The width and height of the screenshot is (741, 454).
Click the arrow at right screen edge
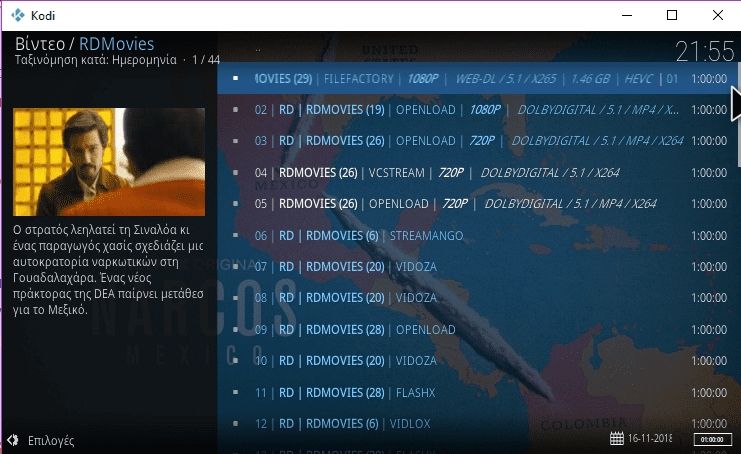point(735,103)
